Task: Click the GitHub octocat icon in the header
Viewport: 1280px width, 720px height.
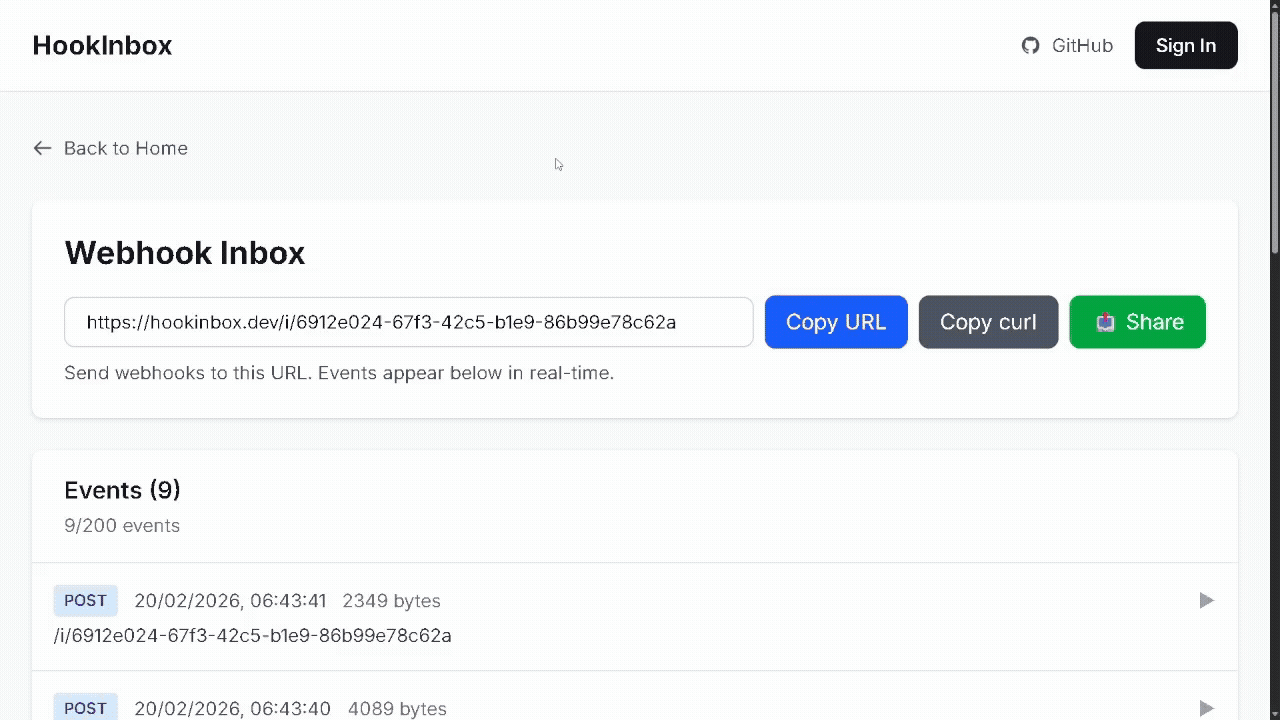Action: (1030, 45)
